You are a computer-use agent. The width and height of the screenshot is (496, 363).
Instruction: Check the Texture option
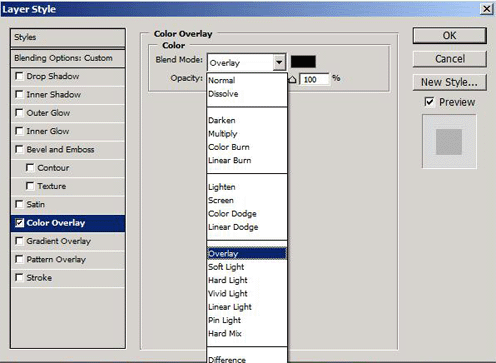(x=30, y=186)
